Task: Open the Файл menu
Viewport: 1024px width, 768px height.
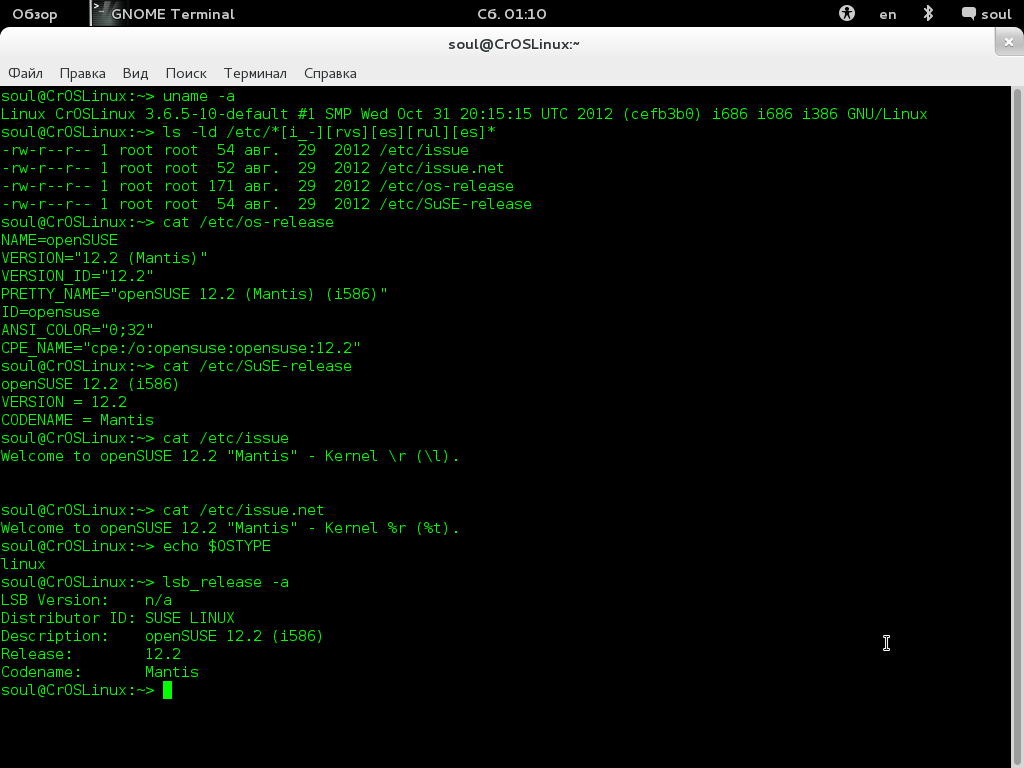Action: [x=25, y=73]
